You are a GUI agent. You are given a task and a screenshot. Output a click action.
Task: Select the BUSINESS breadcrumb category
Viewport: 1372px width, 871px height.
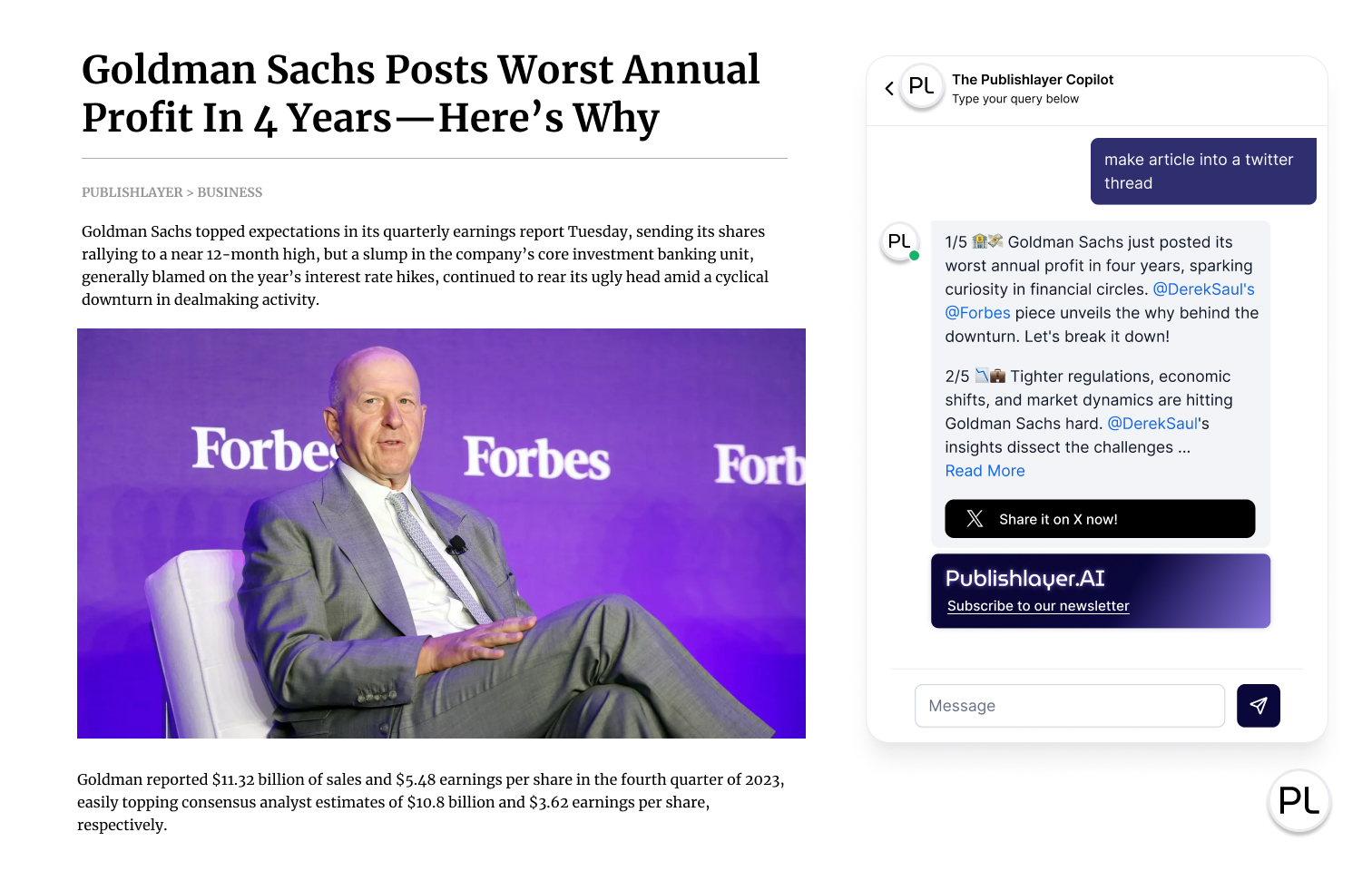click(x=230, y=192)
